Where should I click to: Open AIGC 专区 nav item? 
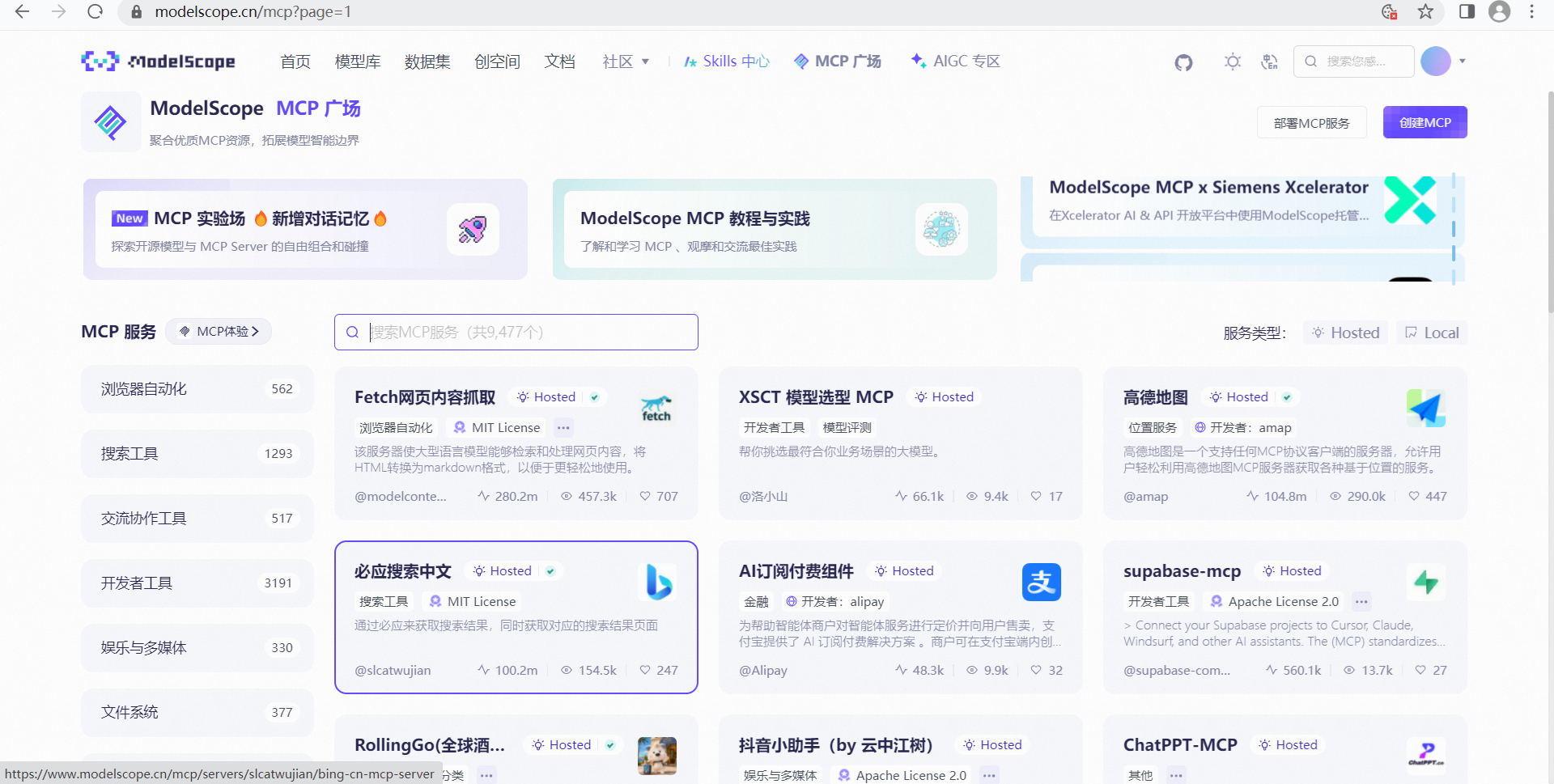coord(956,61)
